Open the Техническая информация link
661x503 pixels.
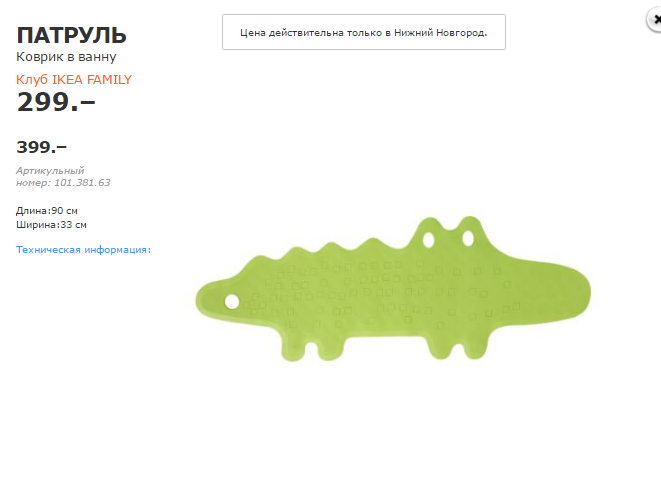click(x=83, y=250)
